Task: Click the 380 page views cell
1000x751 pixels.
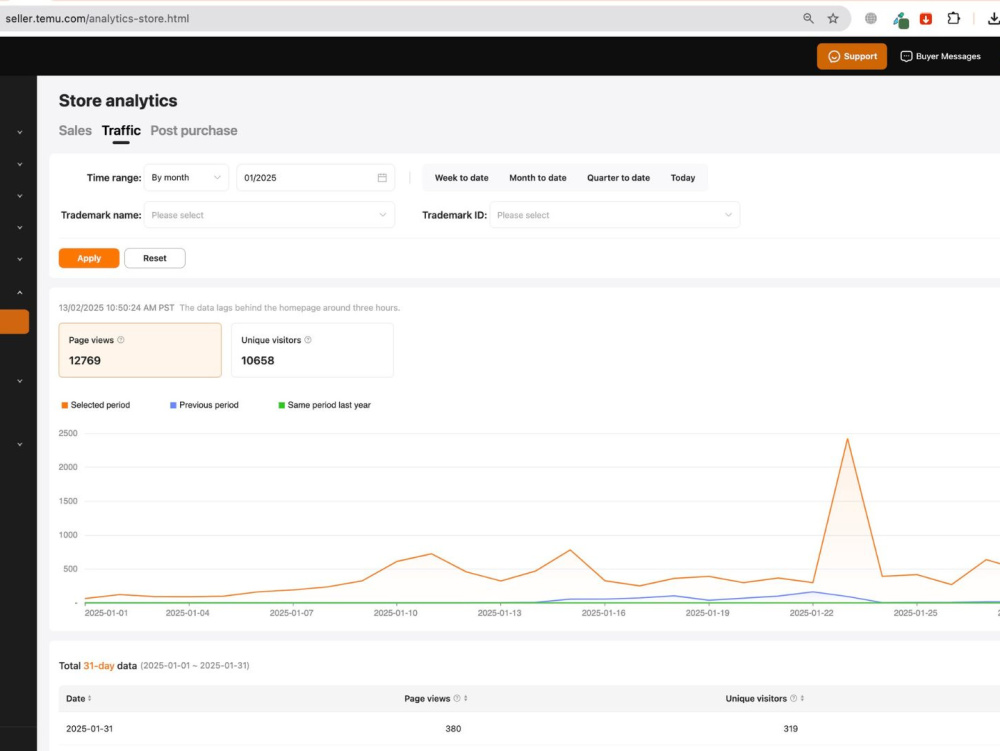Action: coord(453,729)
